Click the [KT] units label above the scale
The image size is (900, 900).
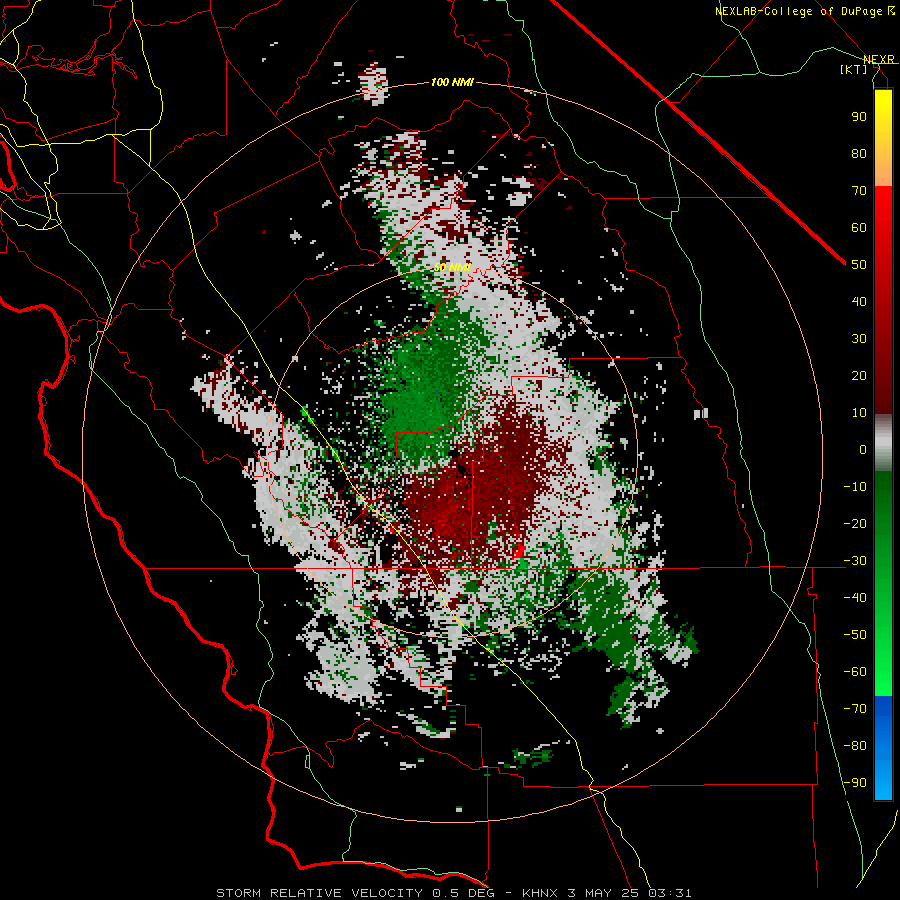point(854,69)
